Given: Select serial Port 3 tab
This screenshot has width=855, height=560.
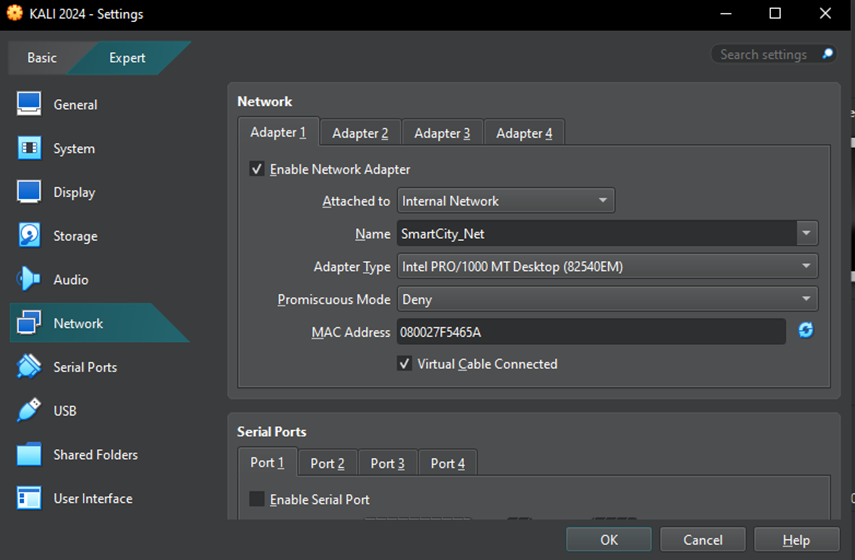Looking at the screenshot, I should click(387, 463).
